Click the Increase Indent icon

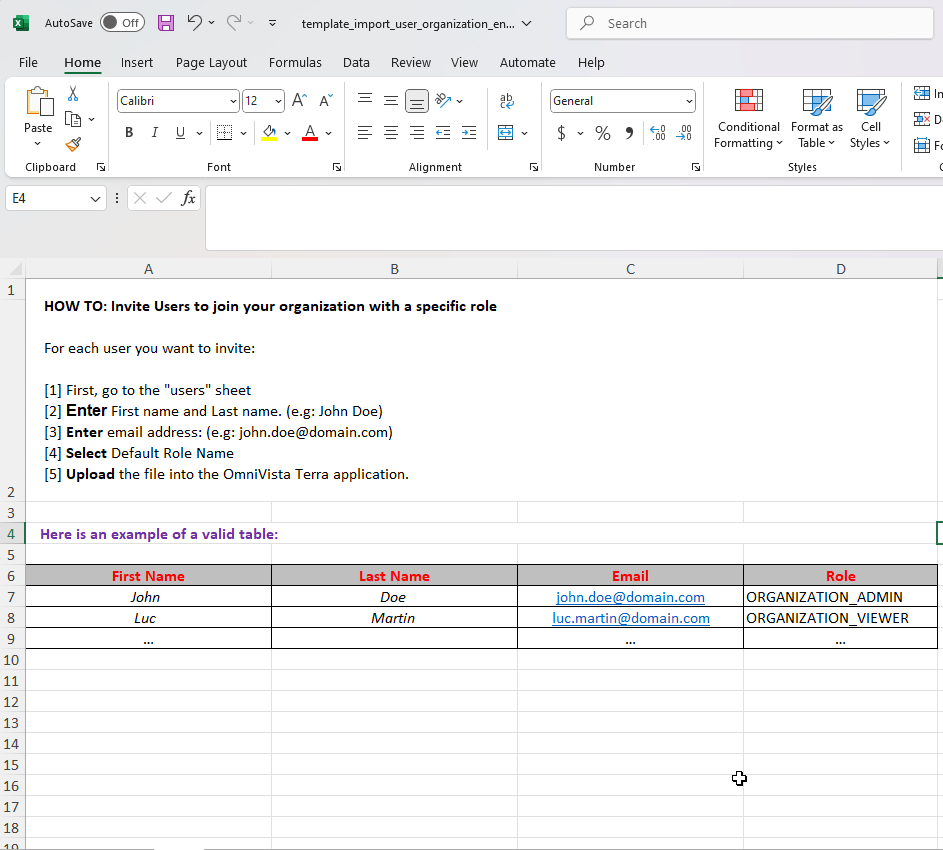(x=468, y=133)
